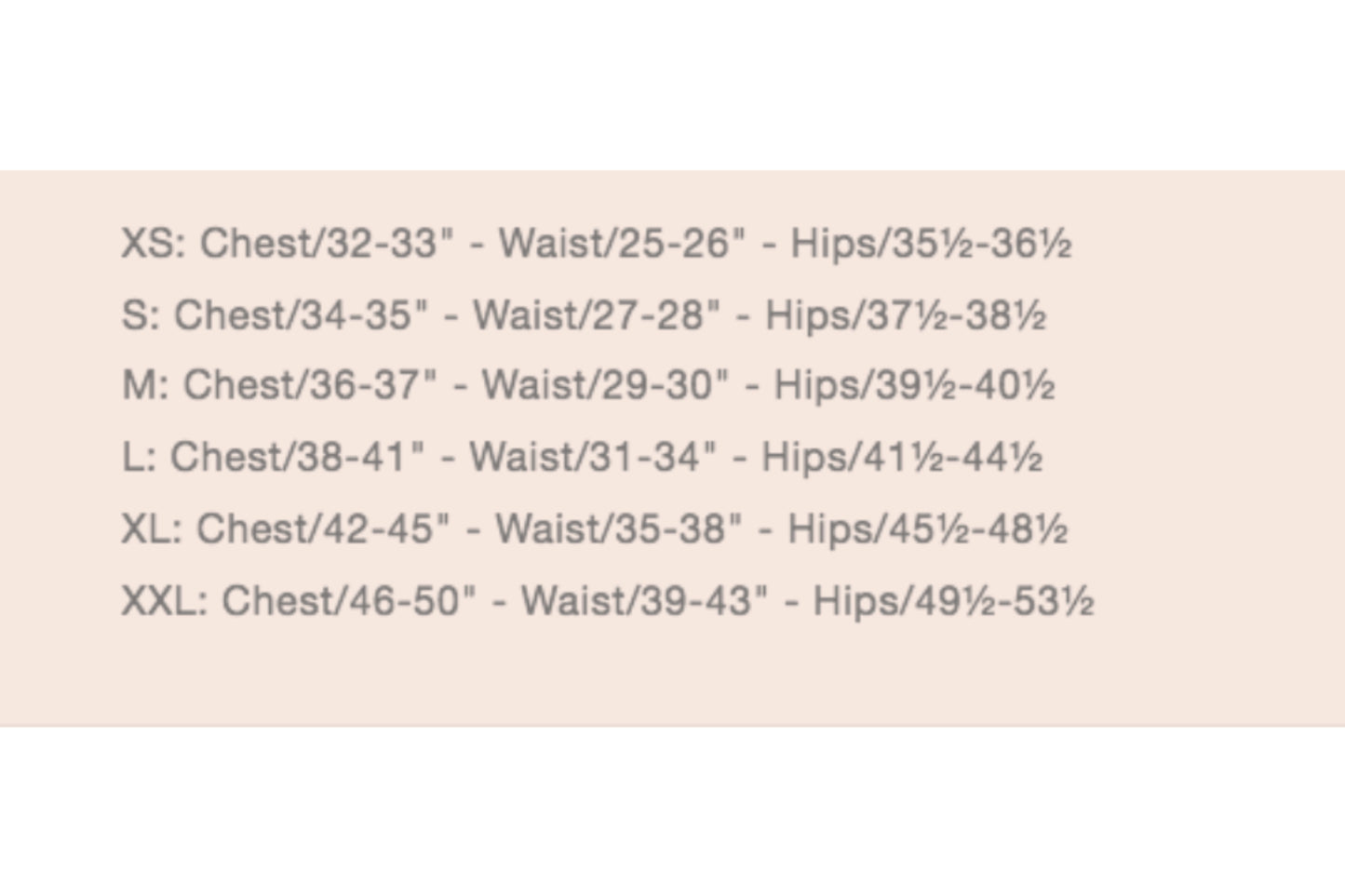
Task: Click the Hips/45½-48½ measurement
Action: tap(927, 529)
